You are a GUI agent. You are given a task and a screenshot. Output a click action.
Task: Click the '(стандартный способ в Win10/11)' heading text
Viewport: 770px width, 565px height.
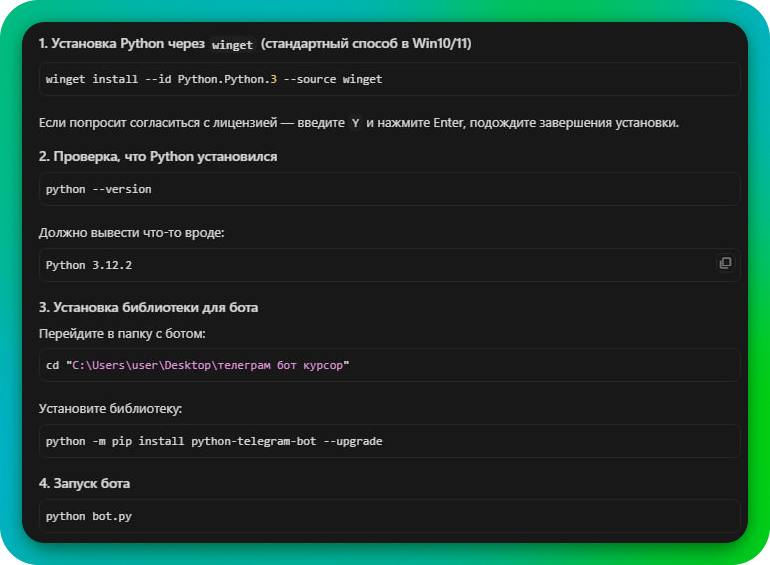(x=365, y=44)
